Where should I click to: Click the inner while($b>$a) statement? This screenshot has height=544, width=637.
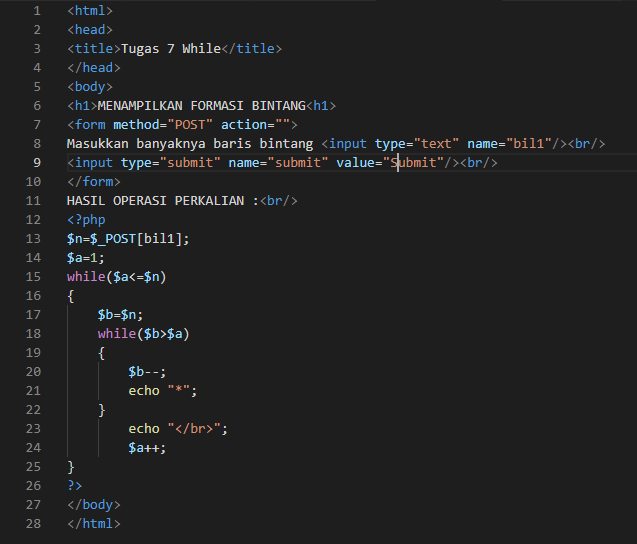click(143, 334)
